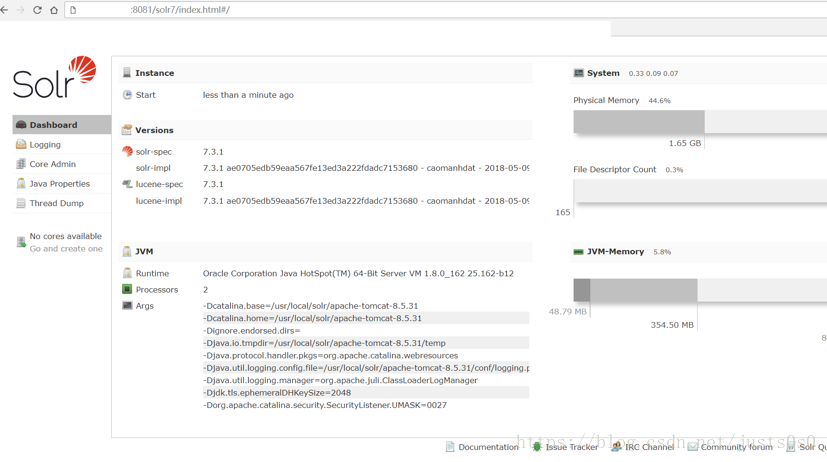Viewport: 827px width, 462px height.
Task: Click the 354.50 MB memory label
Action: click(x=672, y=325)
